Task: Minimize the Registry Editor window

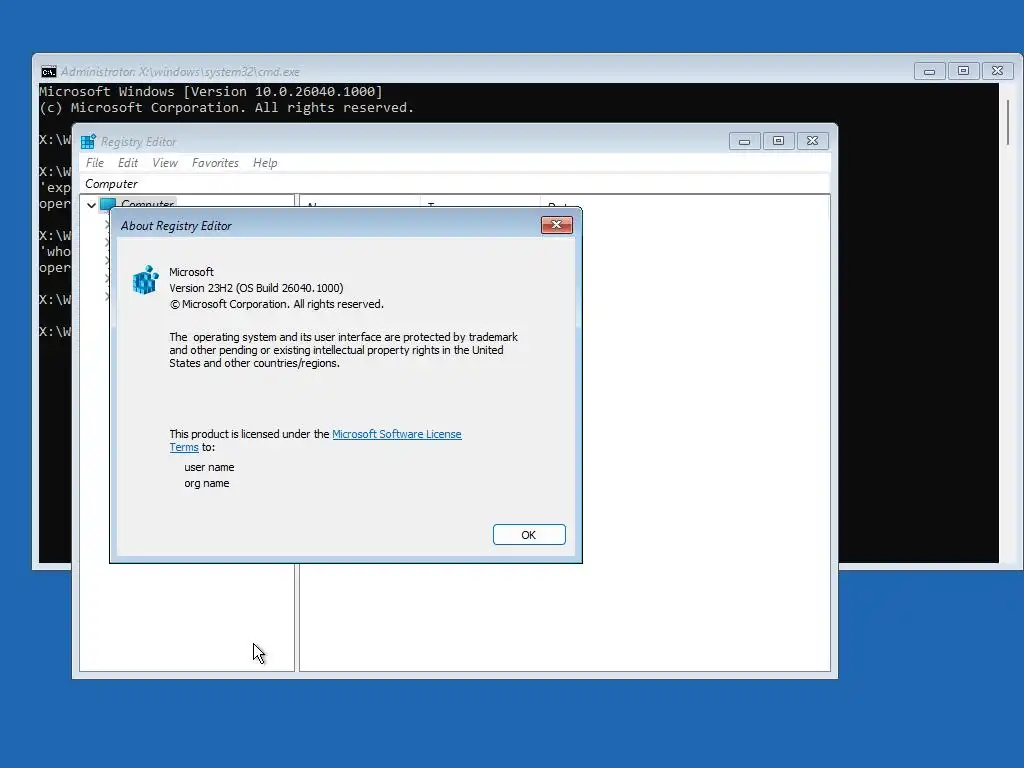Action: [744, 141]
